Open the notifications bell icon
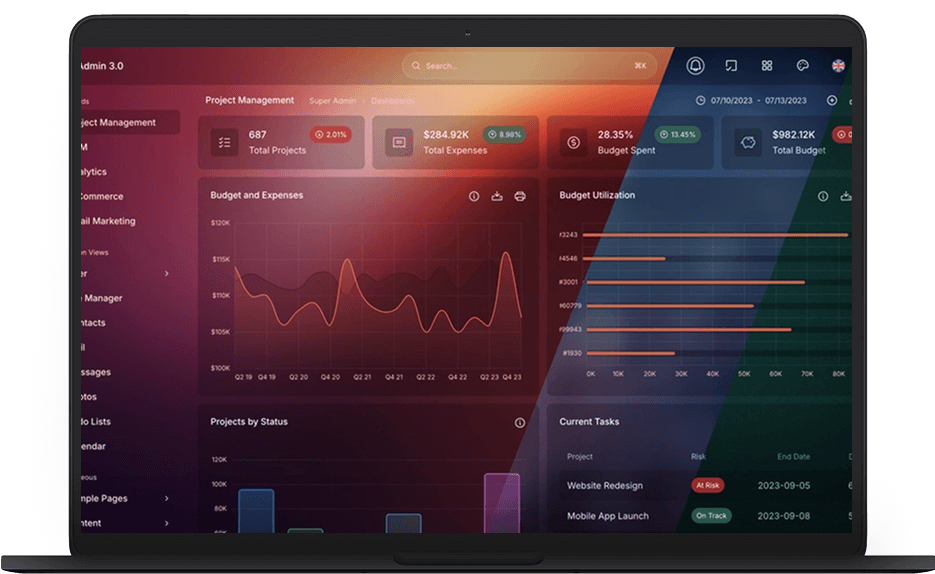Image resolution: width=935 pixels, height=574 pixels. coord(695,66)
